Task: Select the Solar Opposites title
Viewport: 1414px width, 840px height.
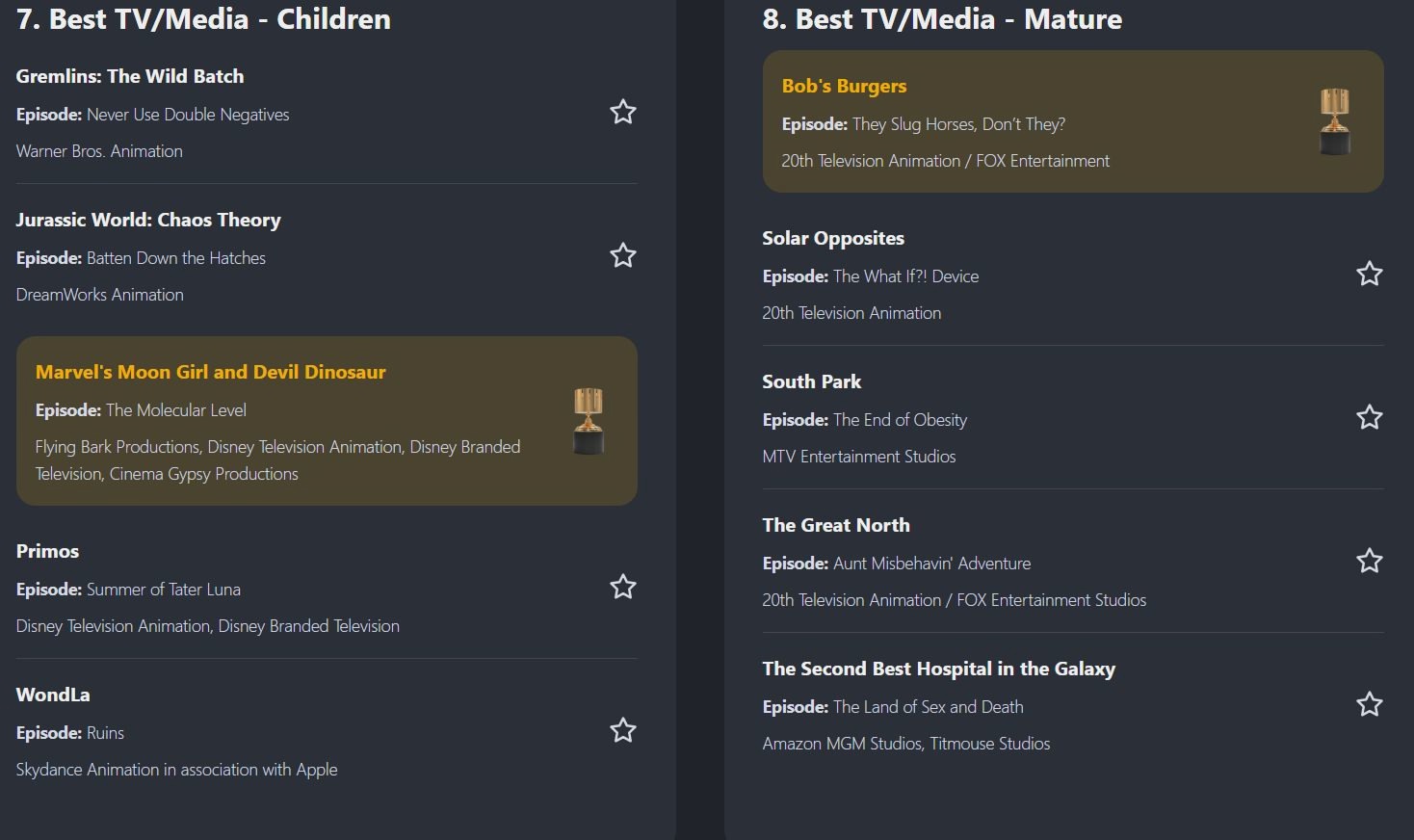Action: pyautogui.click(x=833, y=238)
